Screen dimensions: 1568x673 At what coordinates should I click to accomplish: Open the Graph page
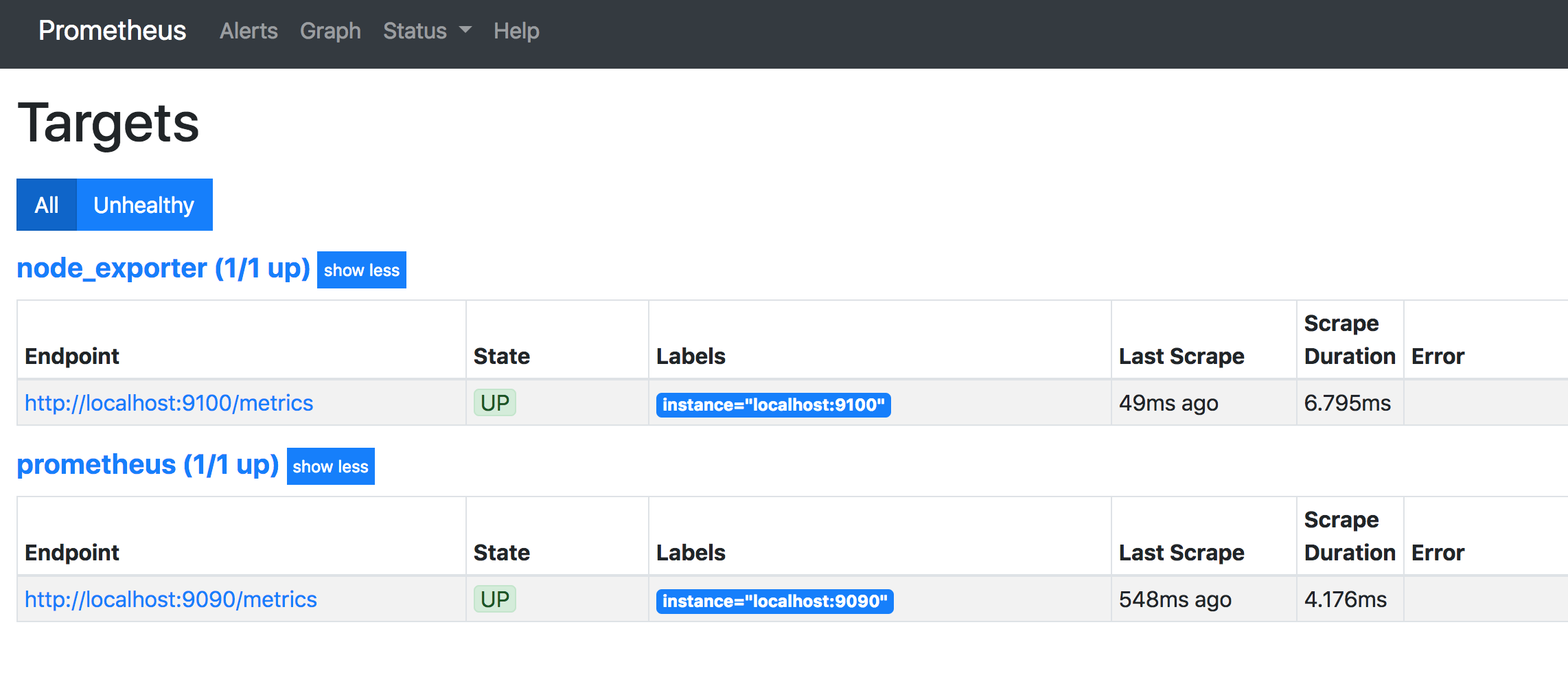(330, 31)
